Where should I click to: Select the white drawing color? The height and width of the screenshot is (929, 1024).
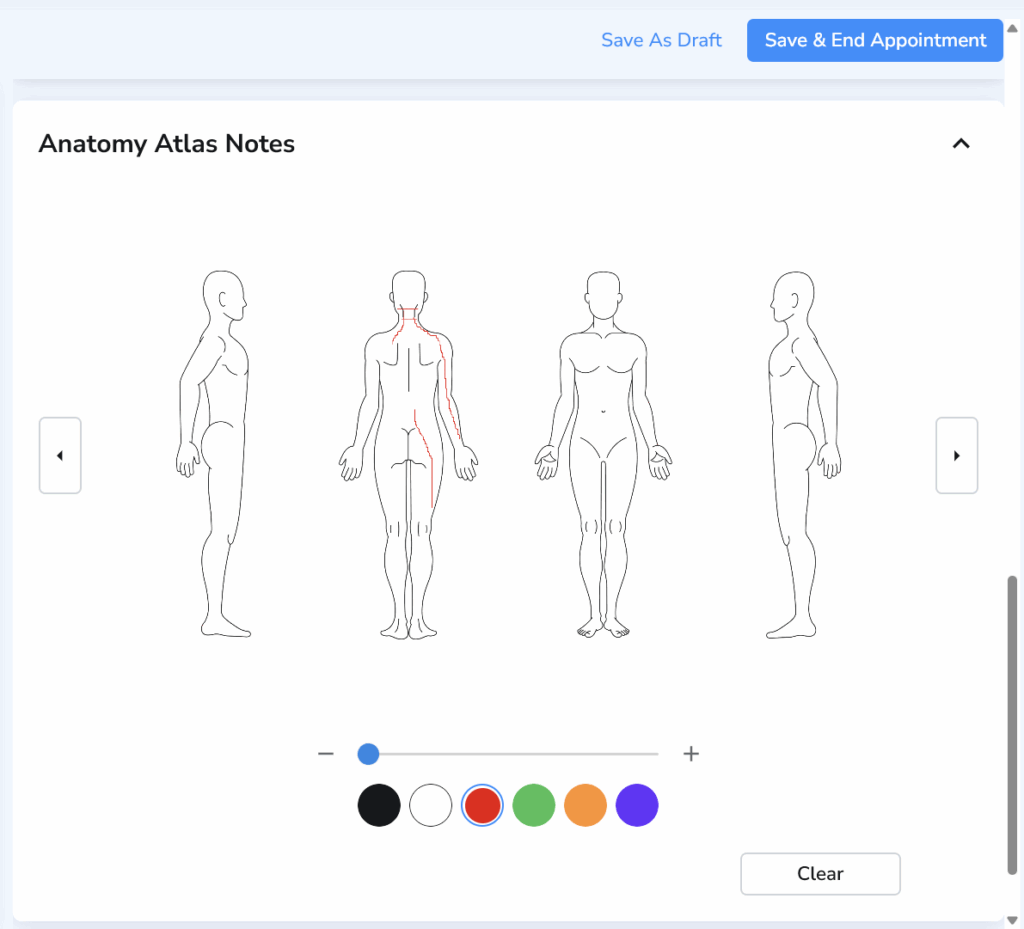tap(430, 805)
